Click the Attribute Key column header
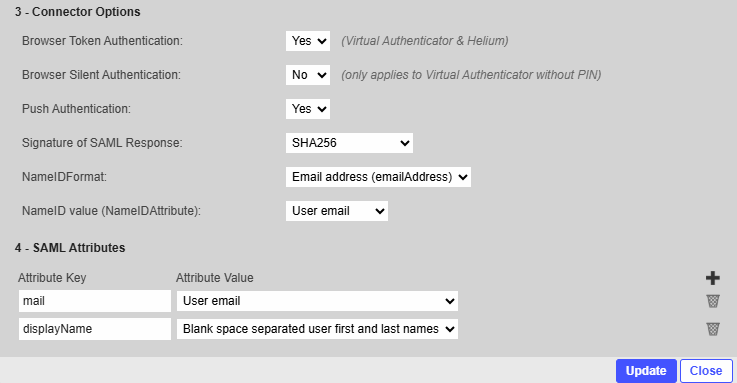Viewport: 737px width, 383px height. click(x=52, y=278)
